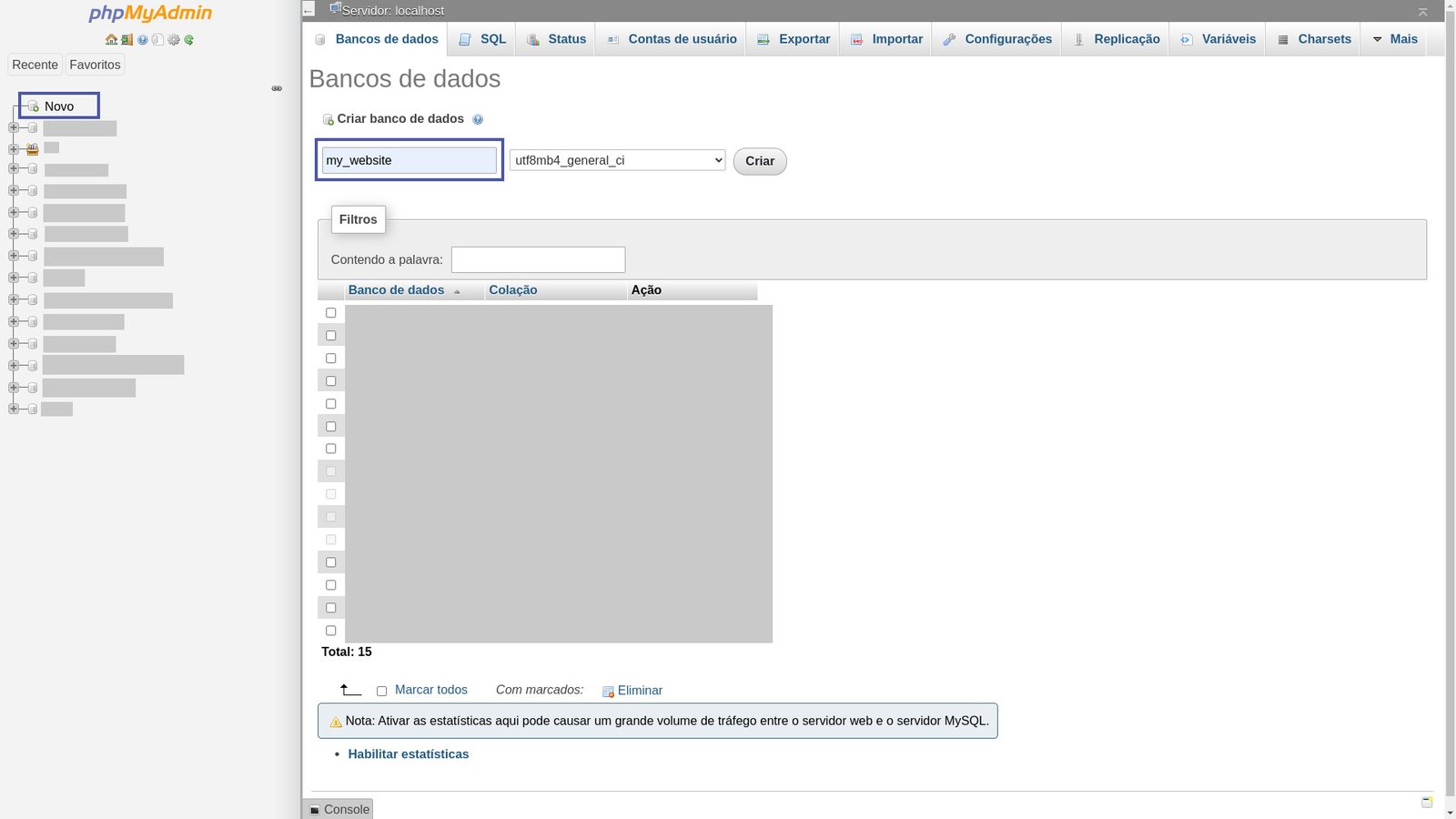
Task: Open the Exportar tab
Action: click(x=794, y=39)
